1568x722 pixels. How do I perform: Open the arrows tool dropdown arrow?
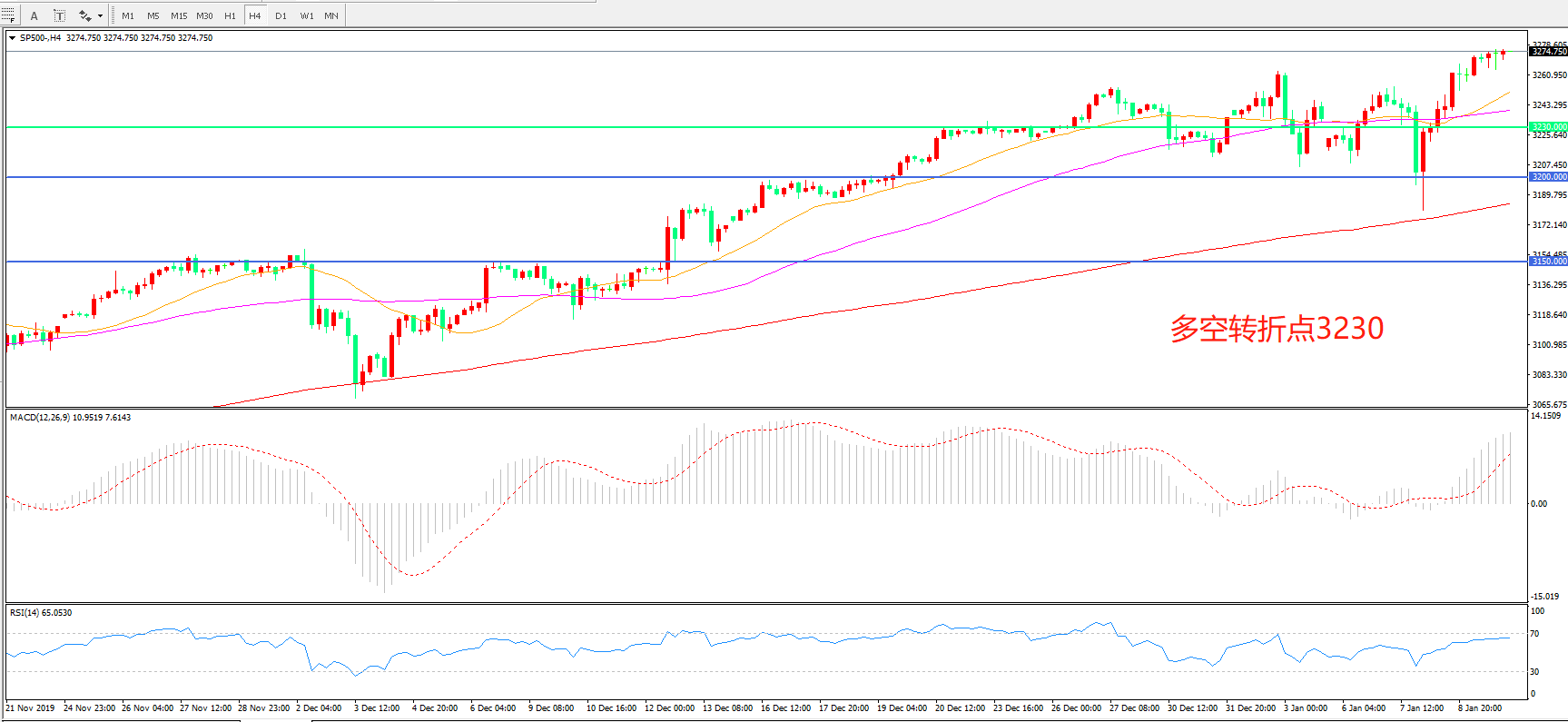(x=100, y=15)
